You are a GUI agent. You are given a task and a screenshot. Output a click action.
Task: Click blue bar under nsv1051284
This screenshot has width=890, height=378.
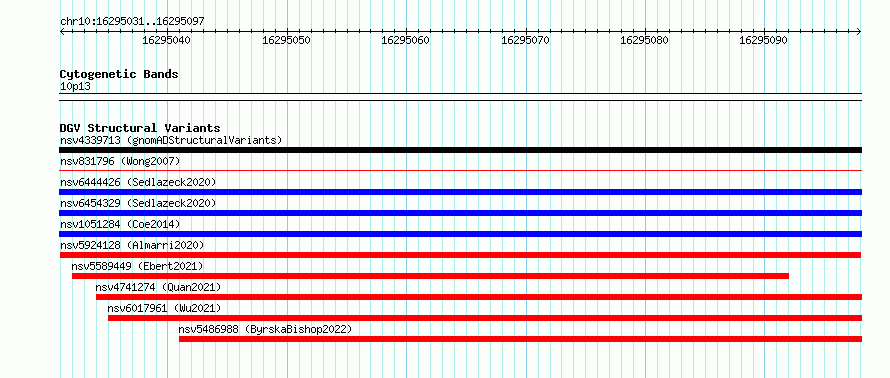[460, 234]
